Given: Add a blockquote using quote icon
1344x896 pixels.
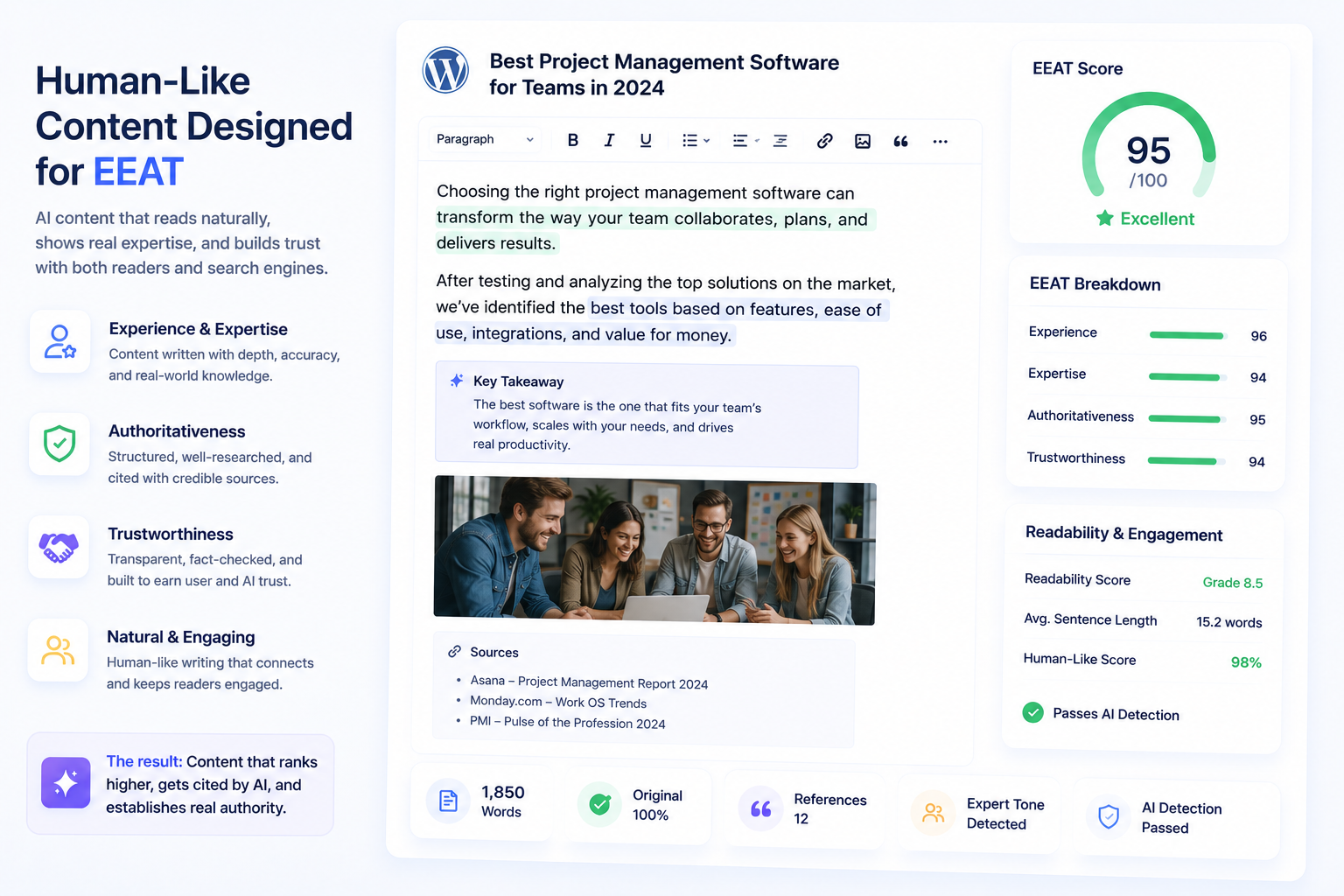Looking at the screenshot, I should click(x=900, y=141).
